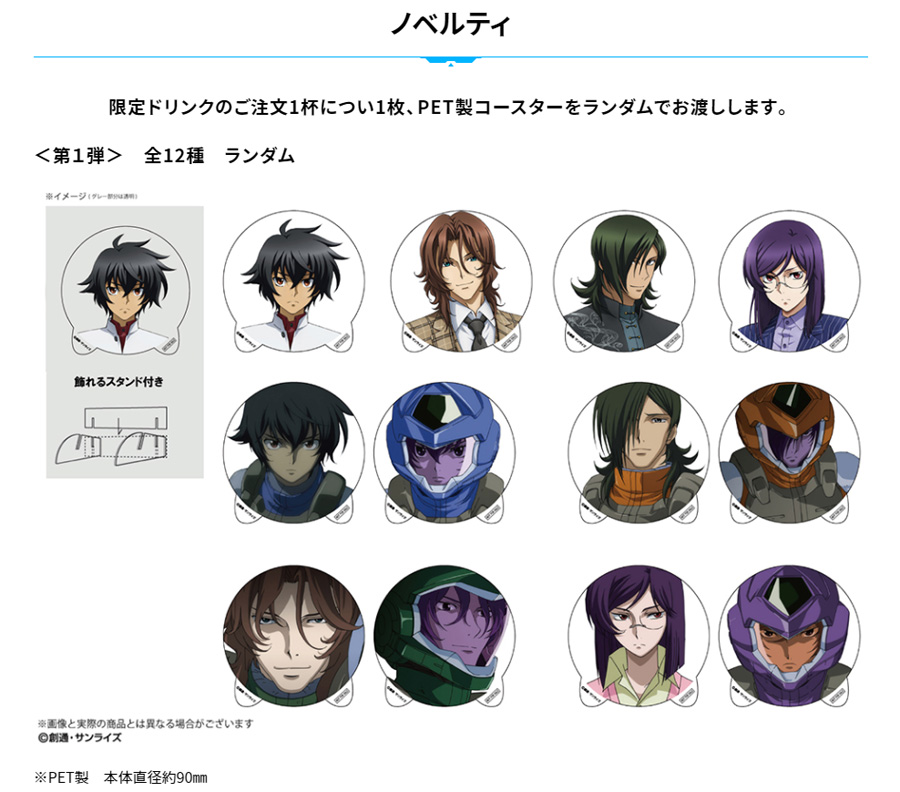Select the purple-haired glasses character in blue suit
This screenshot has width=900, height=792.
point(789,281)
